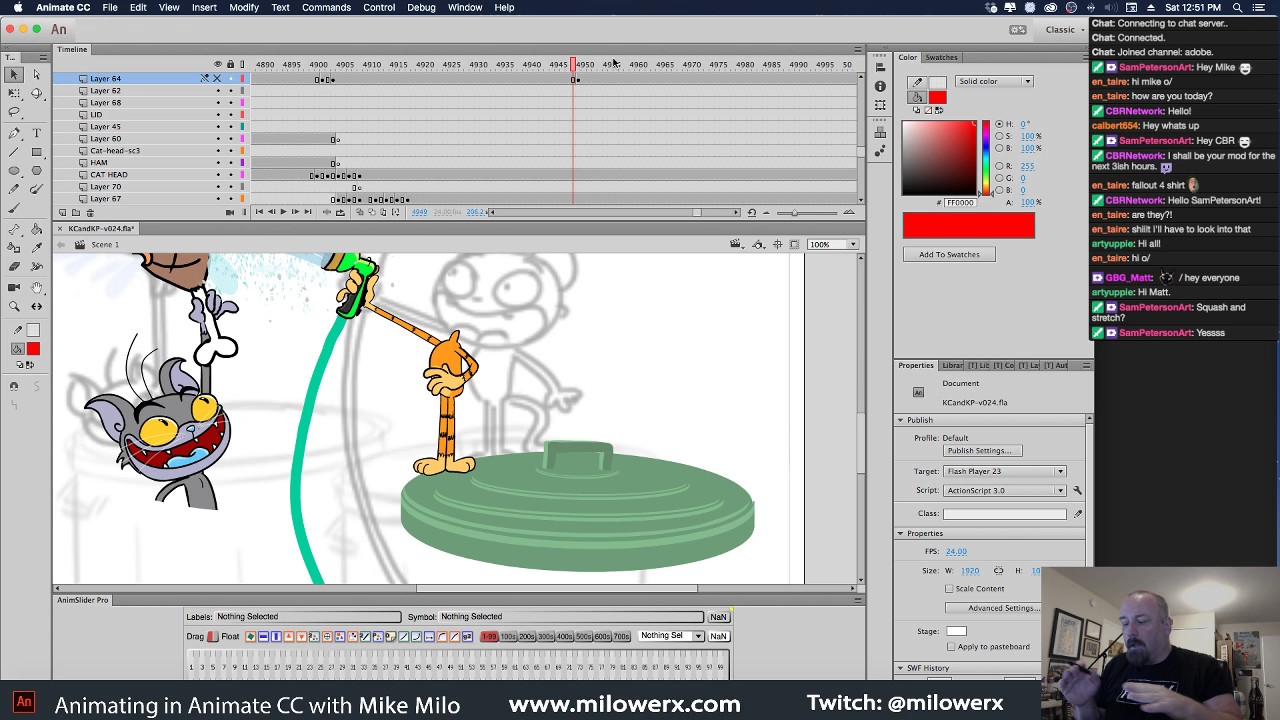
Task: Open the Solid color type dropdown
Action: 994,81
